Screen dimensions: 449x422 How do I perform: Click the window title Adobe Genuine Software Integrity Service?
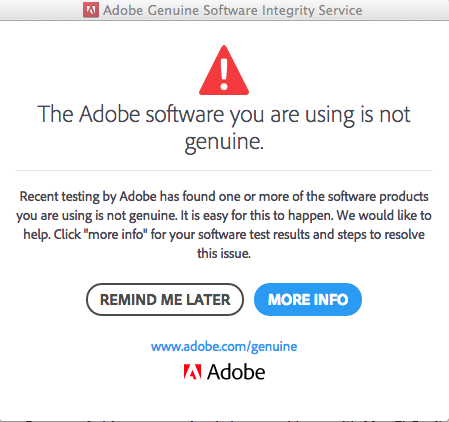(x=233, y=10)
